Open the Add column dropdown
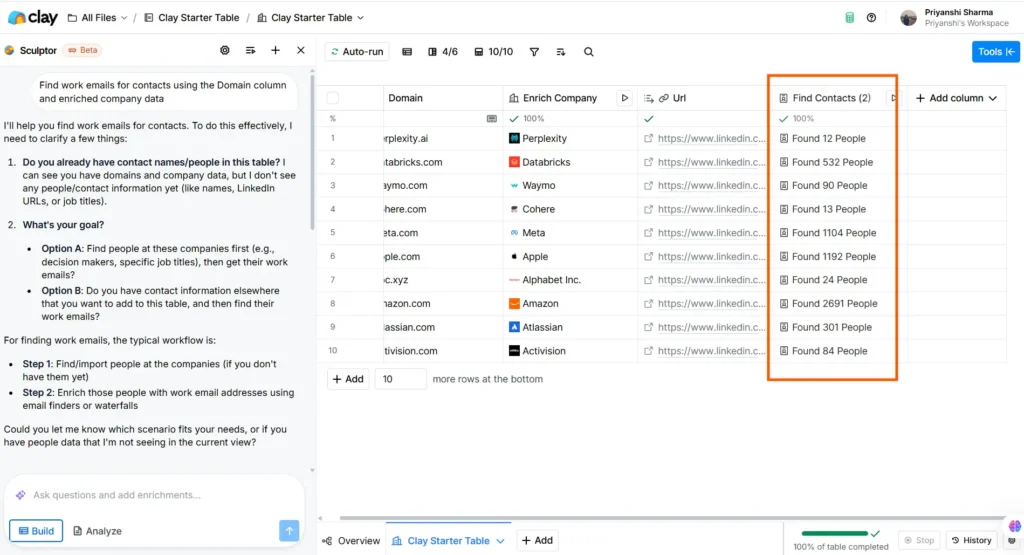 click(956, 98)
